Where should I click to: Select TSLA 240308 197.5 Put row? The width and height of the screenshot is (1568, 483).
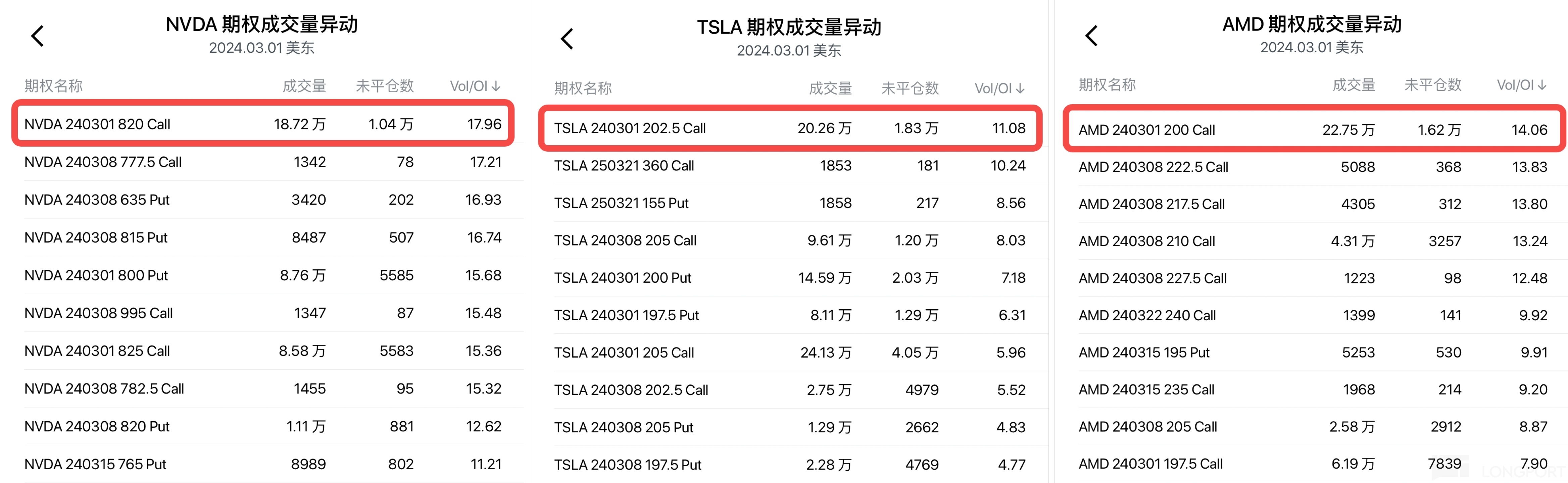pyautogui.click(x=789, y=465)
